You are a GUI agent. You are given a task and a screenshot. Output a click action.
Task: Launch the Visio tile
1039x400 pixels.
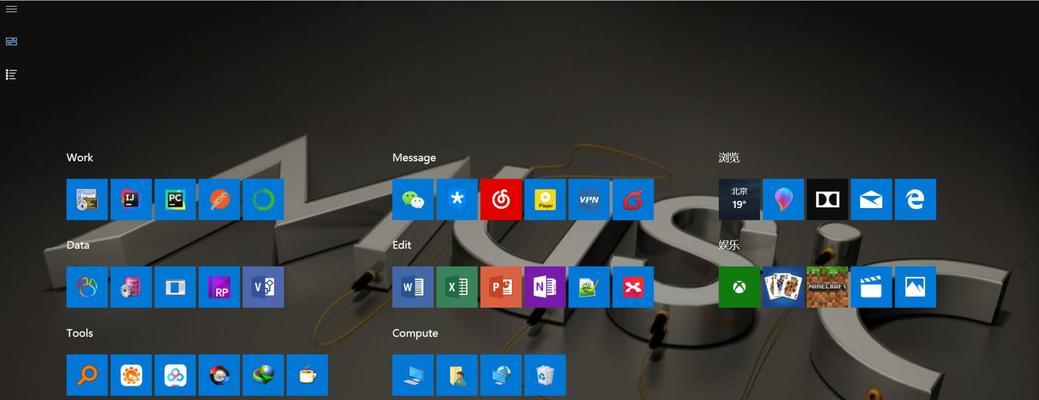pos(263,287)
